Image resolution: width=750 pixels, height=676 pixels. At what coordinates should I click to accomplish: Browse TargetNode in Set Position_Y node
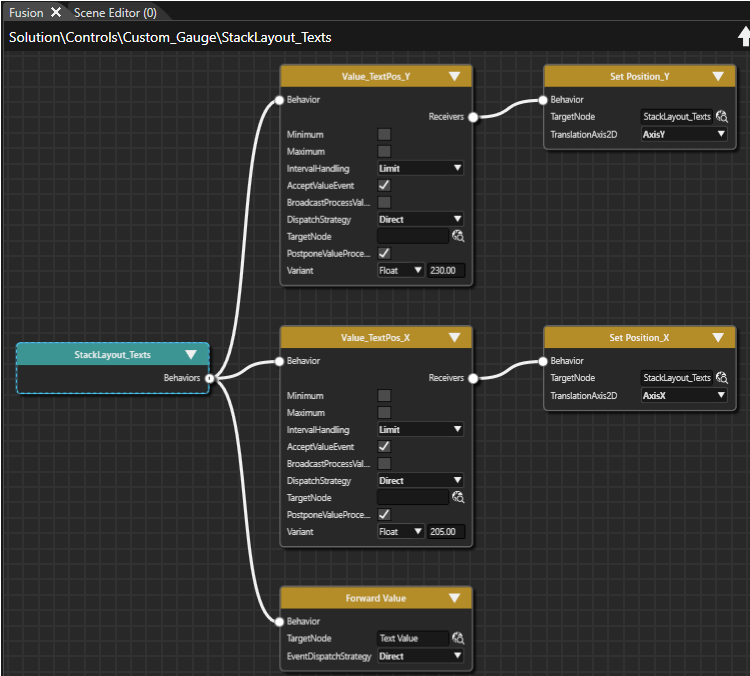[x=722, y=116]
